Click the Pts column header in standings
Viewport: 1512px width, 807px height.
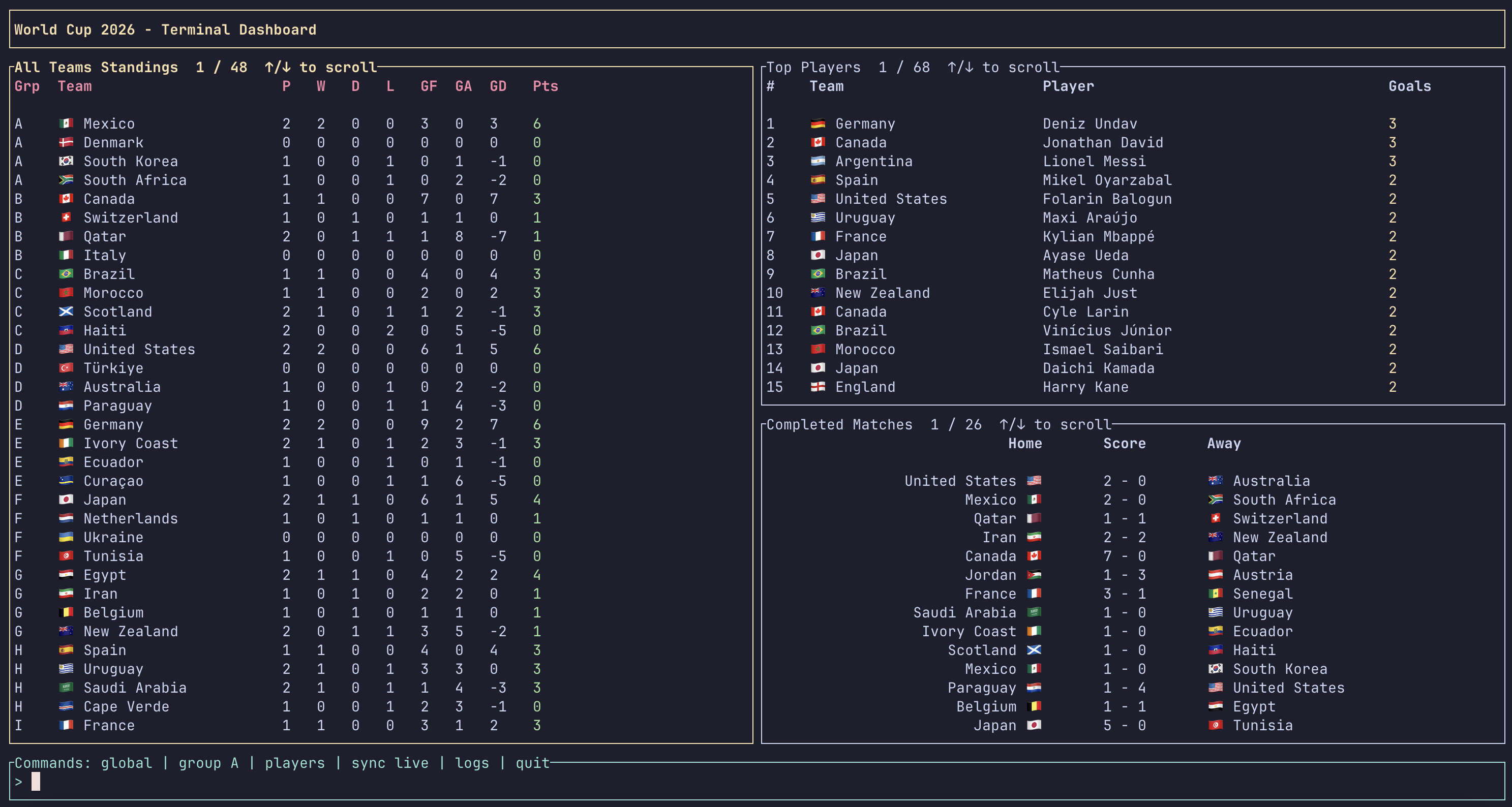[x=546, y=86]
